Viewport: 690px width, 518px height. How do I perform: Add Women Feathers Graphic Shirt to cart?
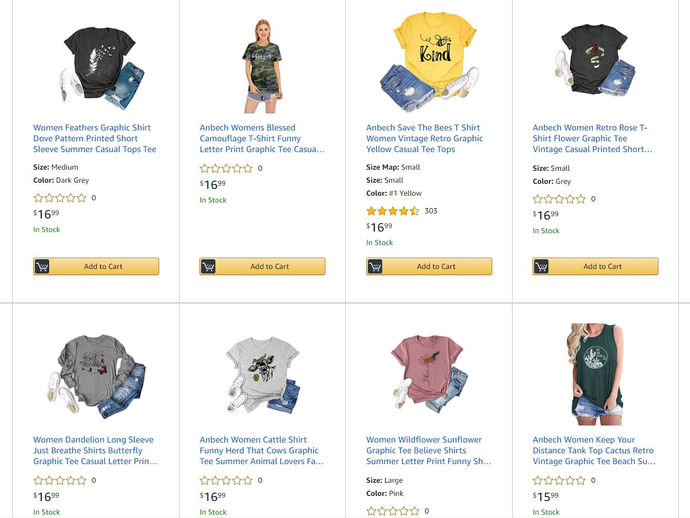coord(103,267)
